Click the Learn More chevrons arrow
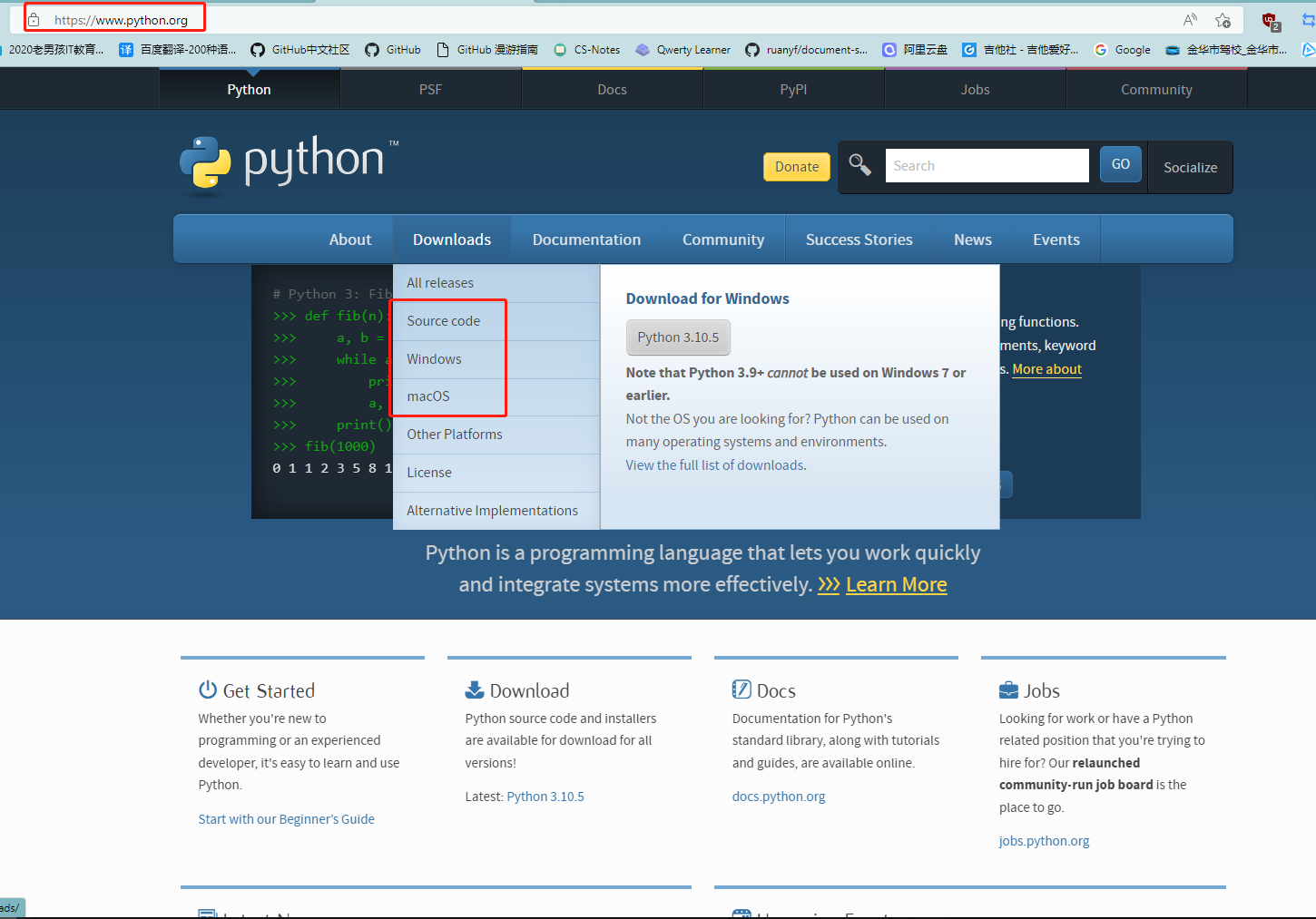 829,585
